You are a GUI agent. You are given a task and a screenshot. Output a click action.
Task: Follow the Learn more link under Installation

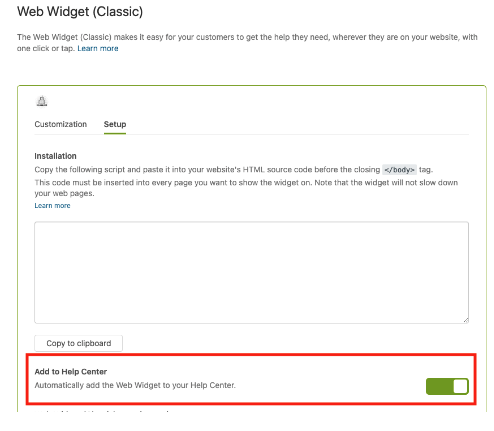click(52, 206)
